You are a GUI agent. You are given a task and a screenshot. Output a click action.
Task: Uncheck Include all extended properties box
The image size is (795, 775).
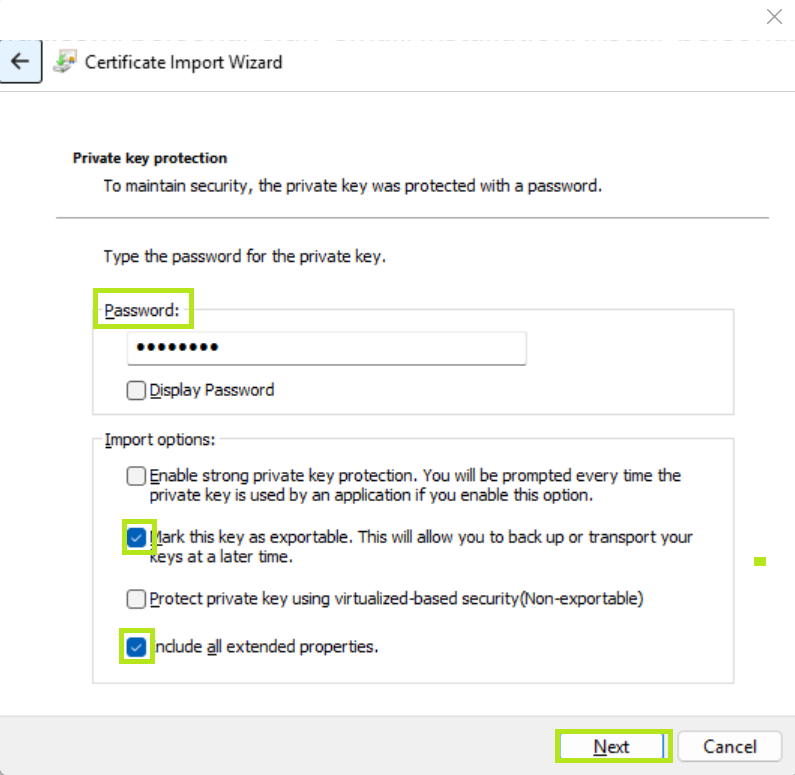tap(136, 647)
